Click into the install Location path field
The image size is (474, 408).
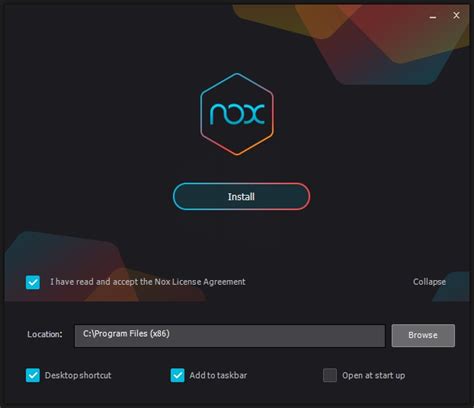pyautogui.click(x=230, y=336)
